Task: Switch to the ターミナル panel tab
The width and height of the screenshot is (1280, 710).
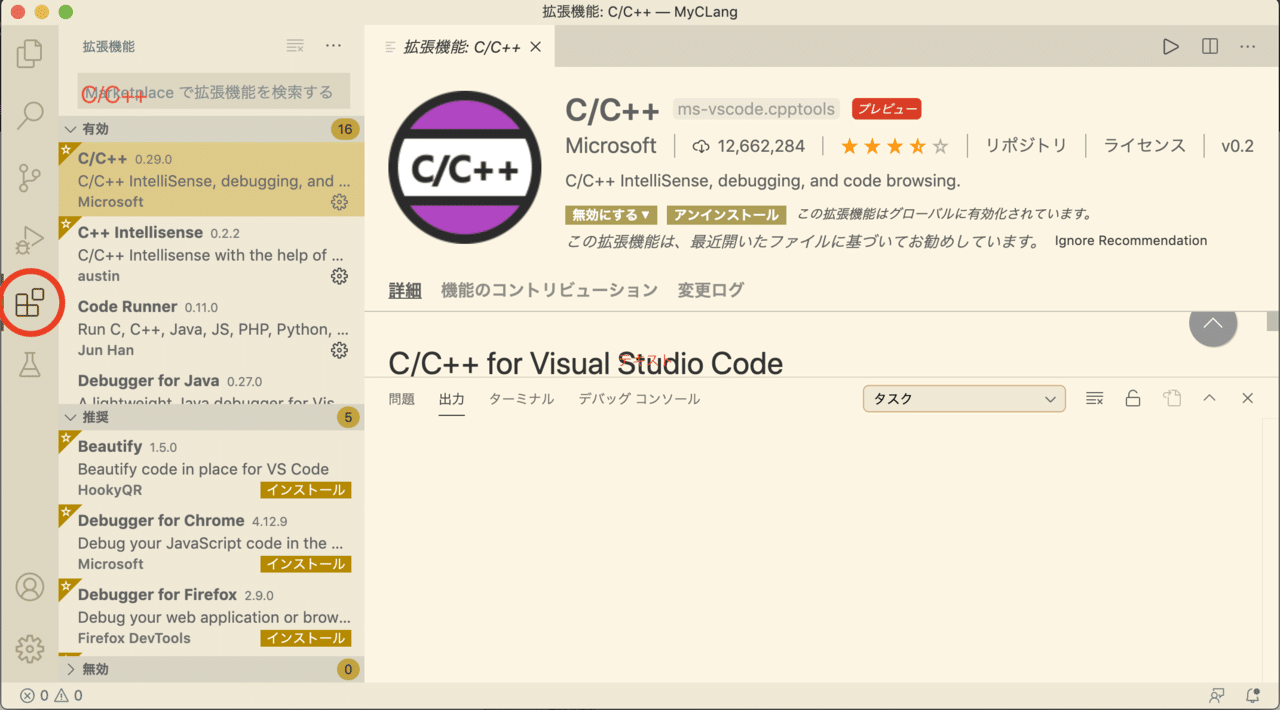Action: click(521, 399)
